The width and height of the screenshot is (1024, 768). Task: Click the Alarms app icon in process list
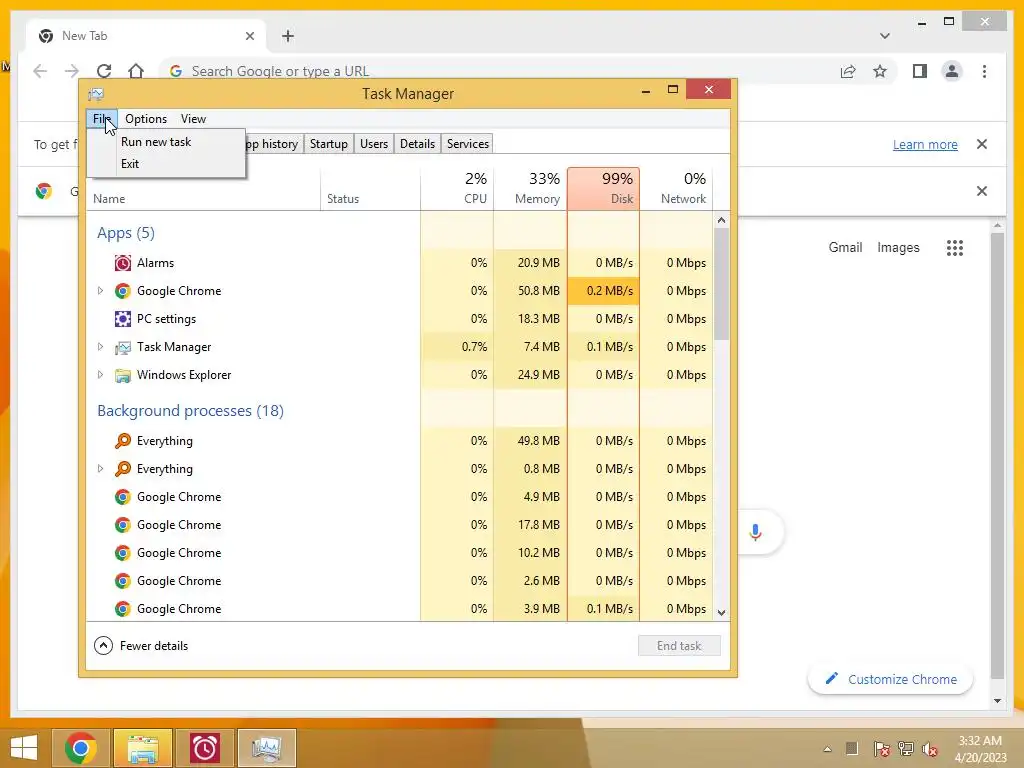click(x=122, y=263)
